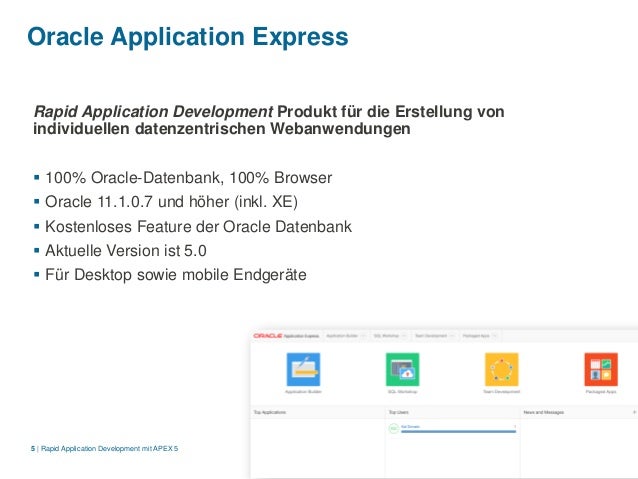Image resolution: width=638 pixels, height=479 pixels.
Task: Click the Top Users panel heading
Action: point(399,412)
